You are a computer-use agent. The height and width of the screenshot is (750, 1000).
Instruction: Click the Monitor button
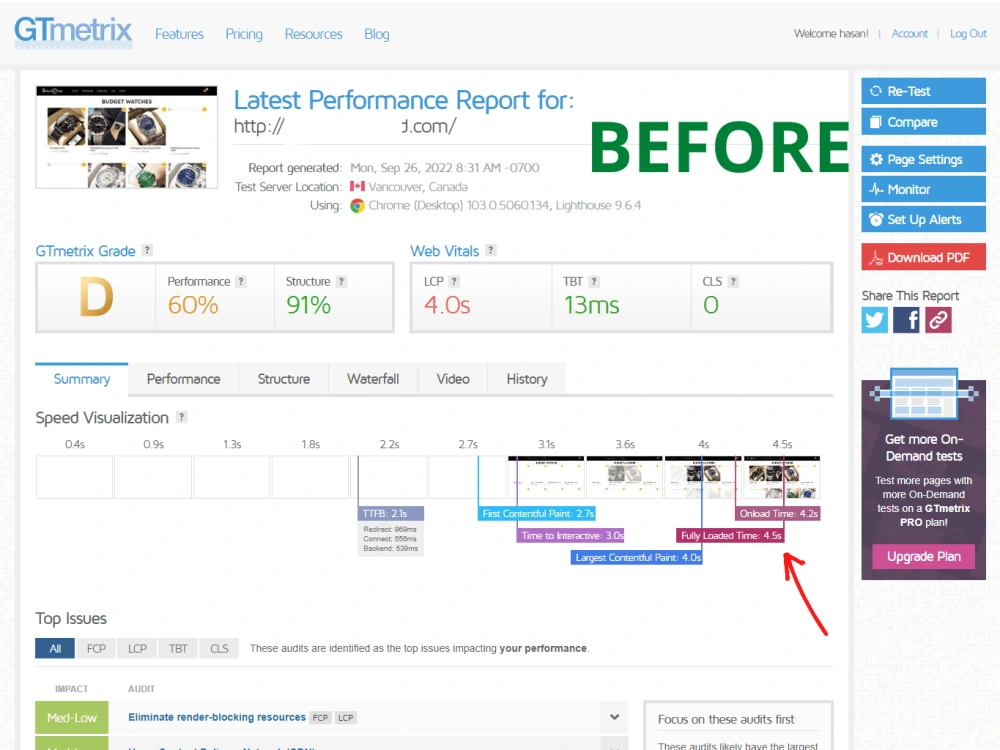[x=923, y=189]
